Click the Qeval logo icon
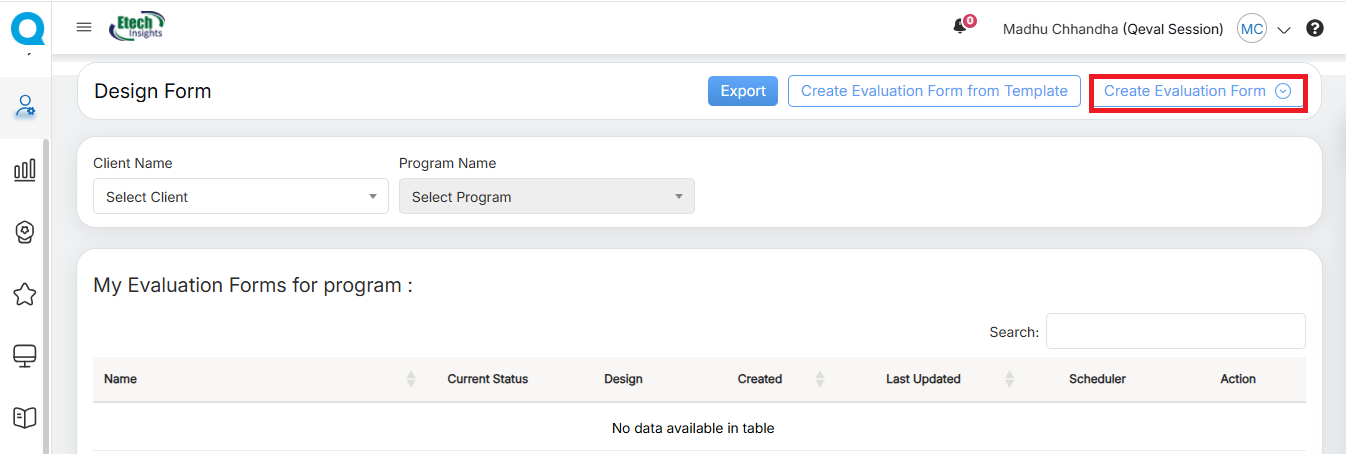 pos(27,27)
